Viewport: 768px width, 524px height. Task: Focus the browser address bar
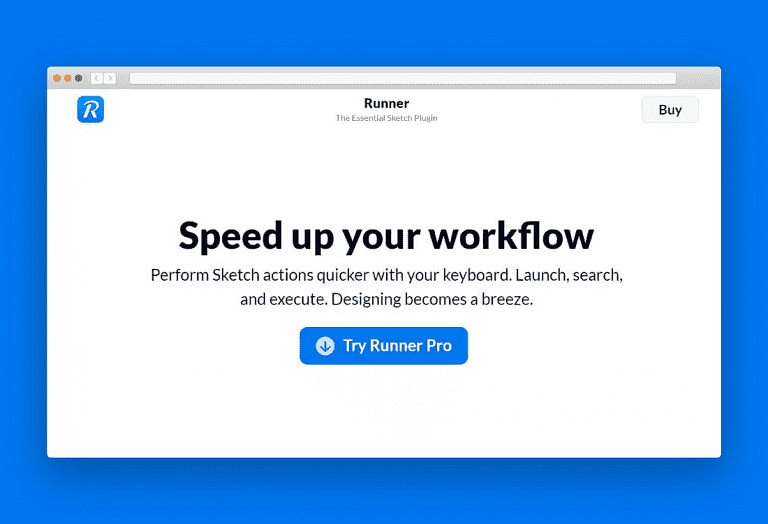tap(402, 78)
